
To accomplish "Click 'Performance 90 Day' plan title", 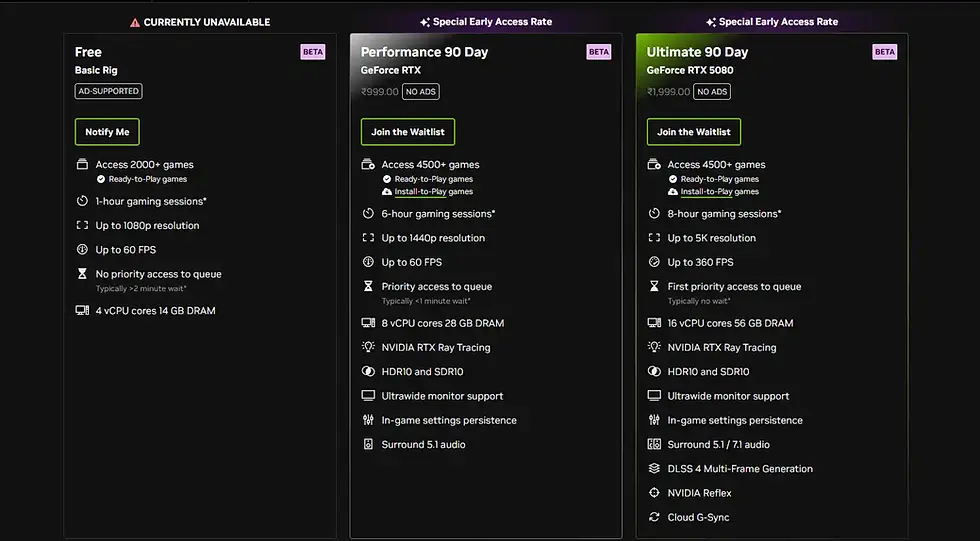I will point(424,52).
